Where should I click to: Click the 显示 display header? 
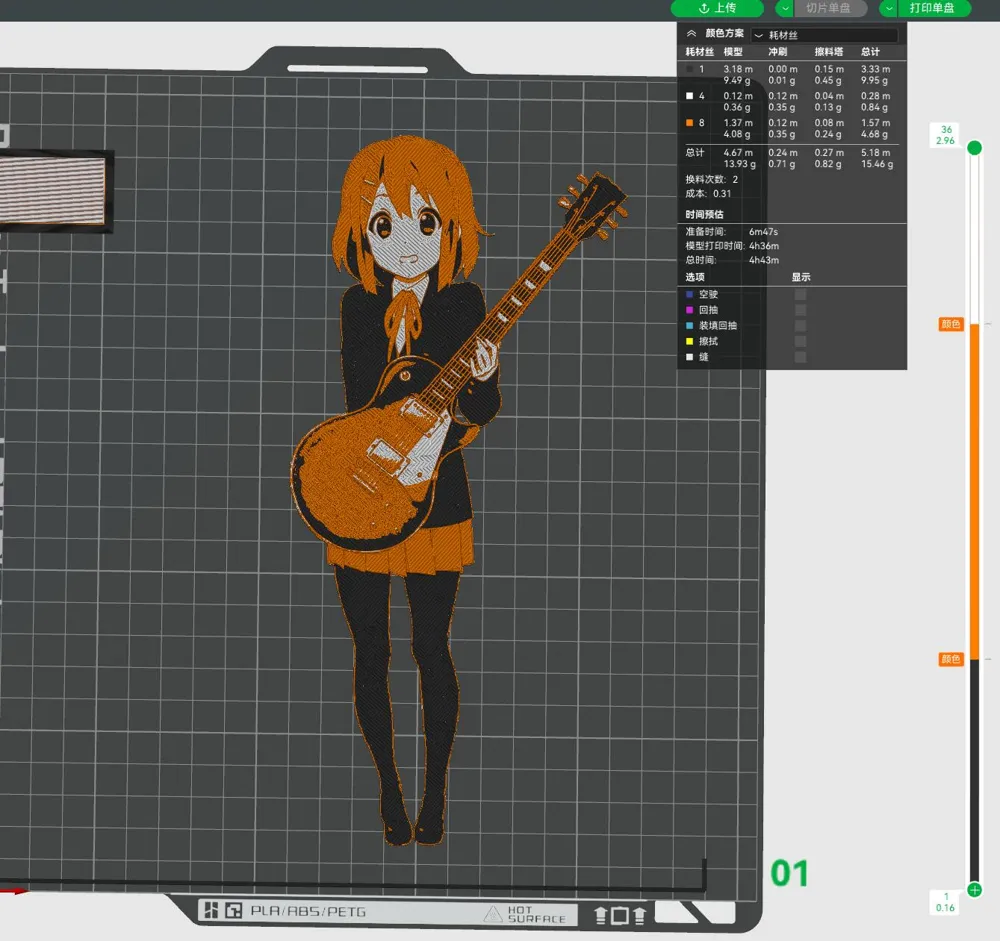pyautogui.click(x=801, y=277)
